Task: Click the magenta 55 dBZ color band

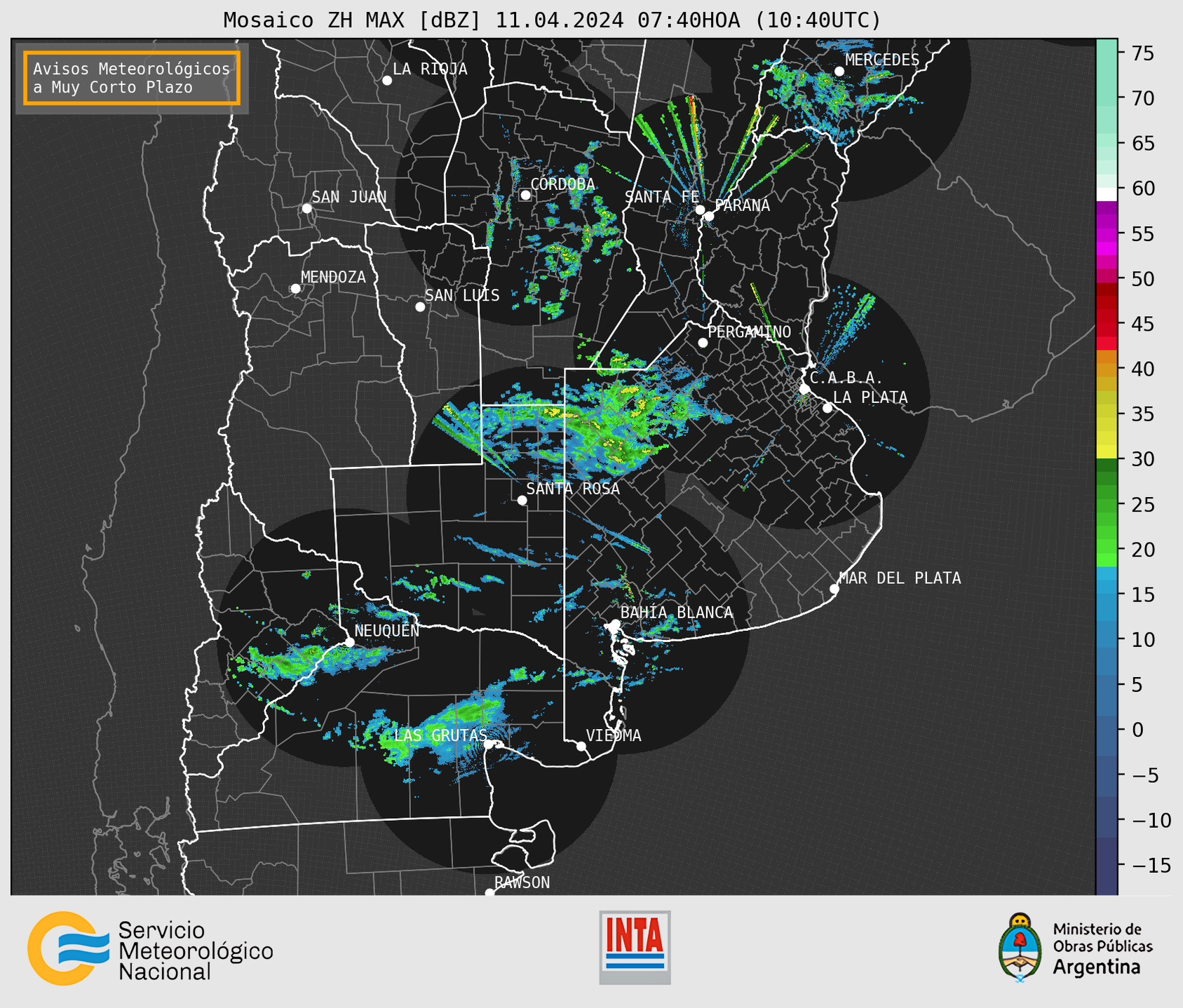Action: [x=1107, y=235]
